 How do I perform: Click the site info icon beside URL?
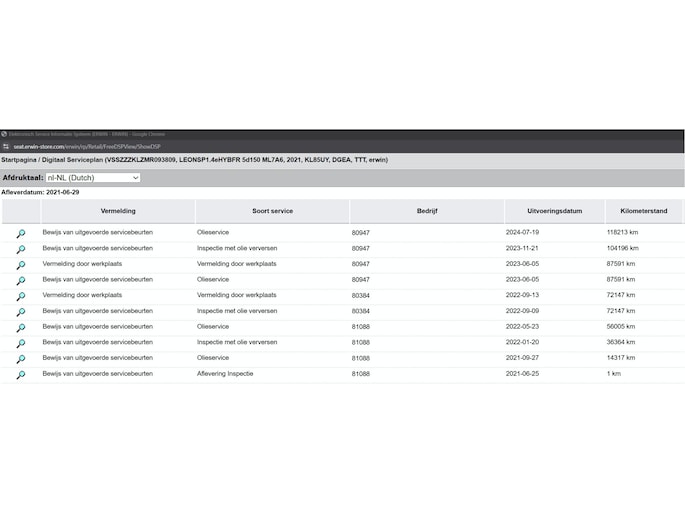click(6, 146)
